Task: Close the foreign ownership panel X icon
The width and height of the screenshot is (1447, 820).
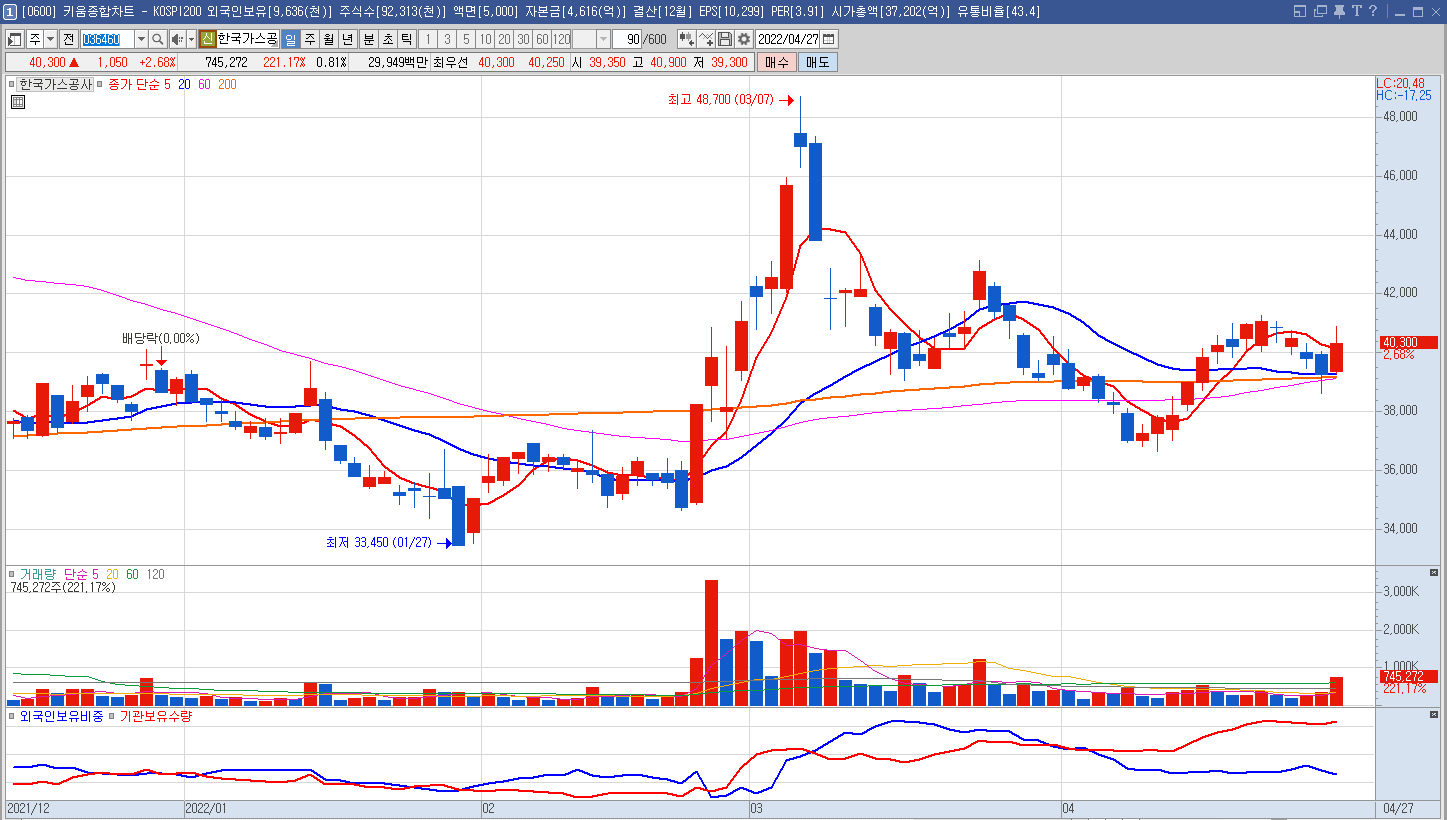Action: point(1434,714)
